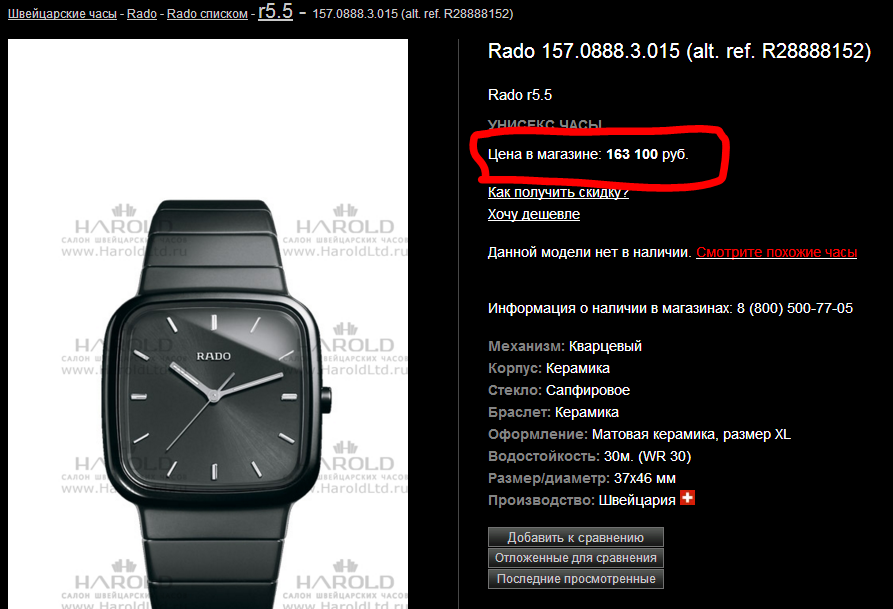Go to the Rado brand breadcrumb link
This screenshot has width=893, height=609.
click(142, 14)
